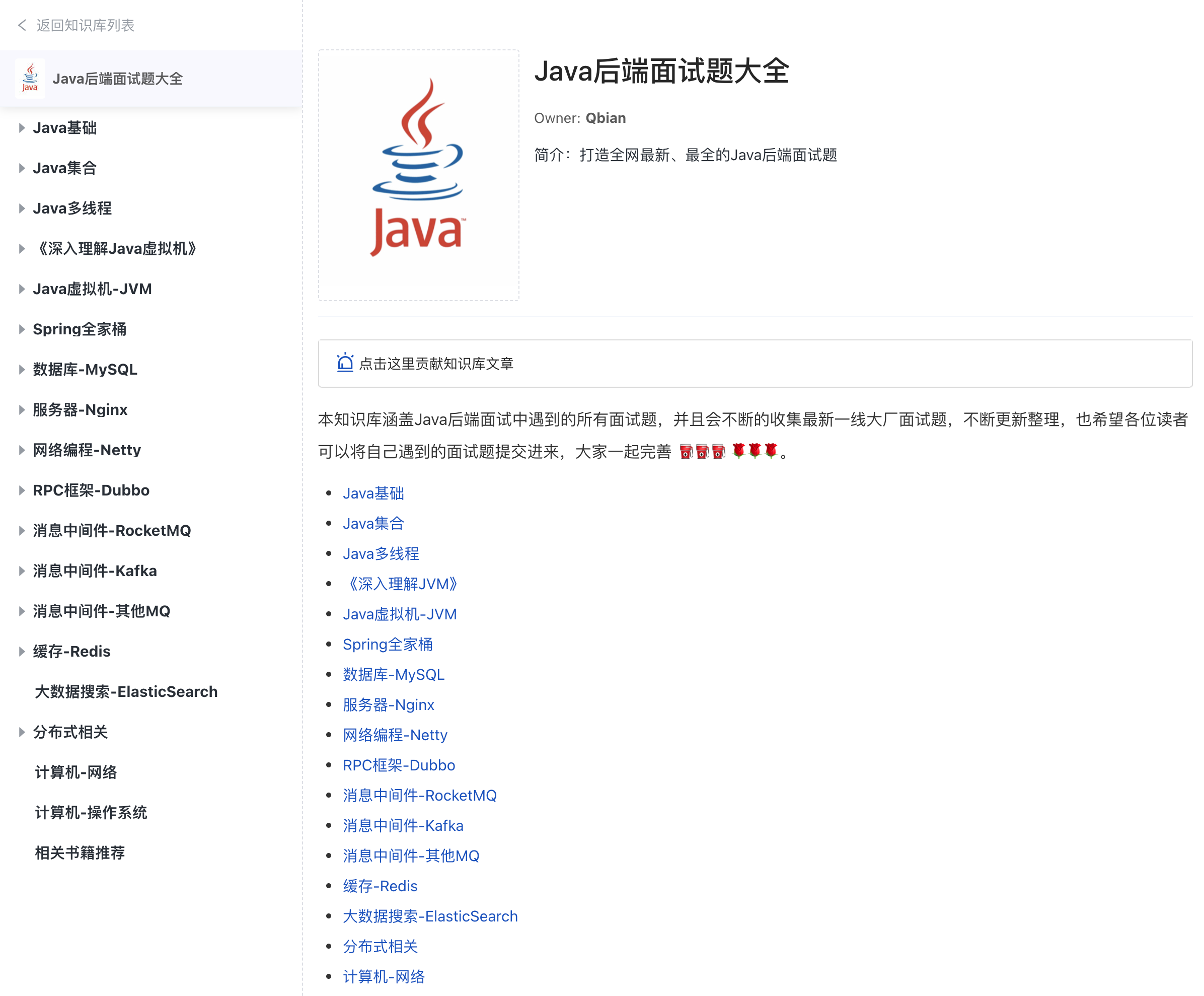Expand the 缓存-Redis sidebar arrow

pos(21,652)
